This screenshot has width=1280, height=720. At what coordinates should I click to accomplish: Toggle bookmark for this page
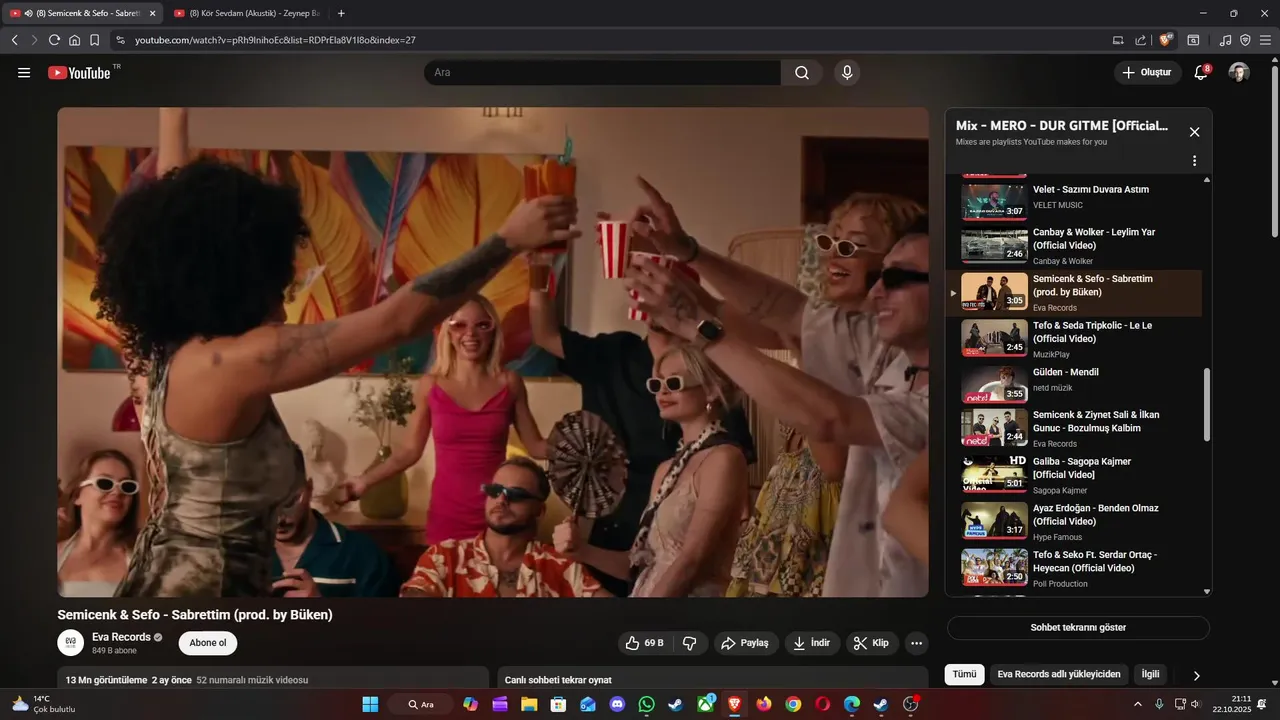point(94,40)
